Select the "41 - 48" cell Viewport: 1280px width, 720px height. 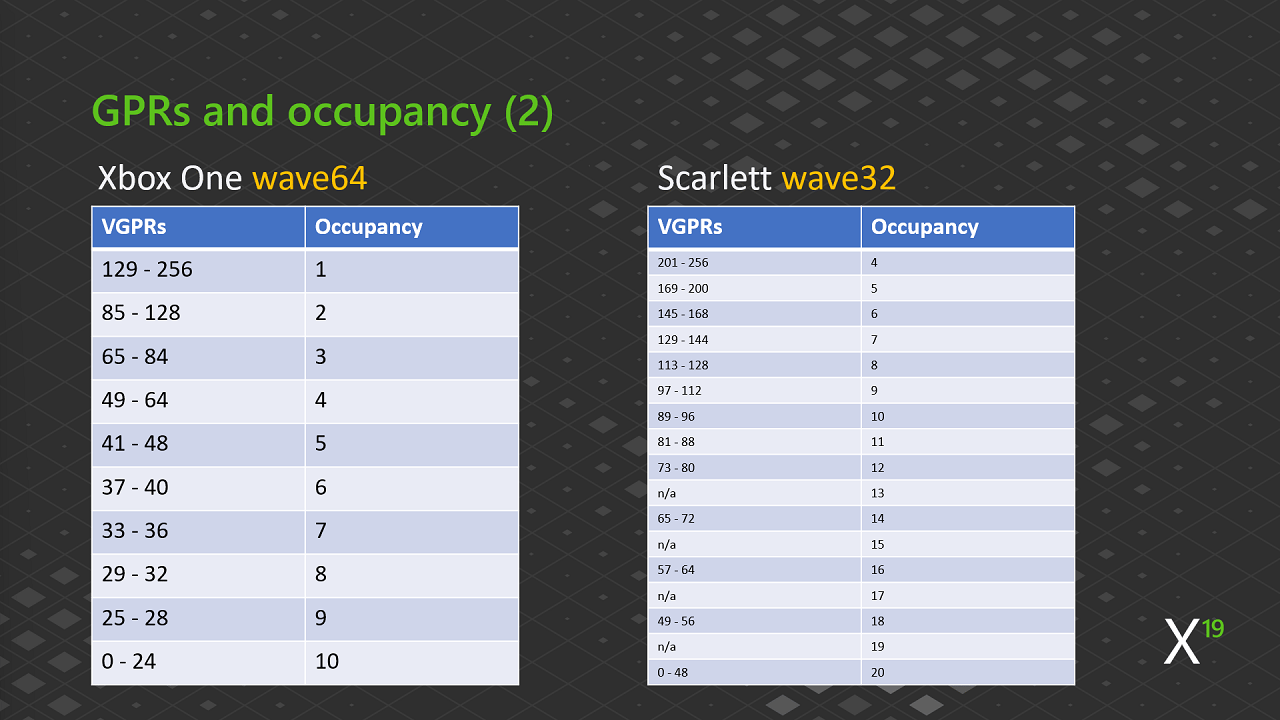[198, 444]
